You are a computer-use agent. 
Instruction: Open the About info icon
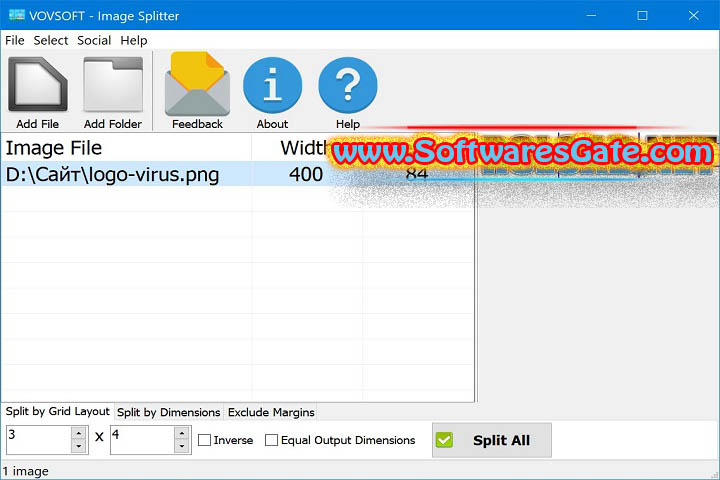(272, 85)
